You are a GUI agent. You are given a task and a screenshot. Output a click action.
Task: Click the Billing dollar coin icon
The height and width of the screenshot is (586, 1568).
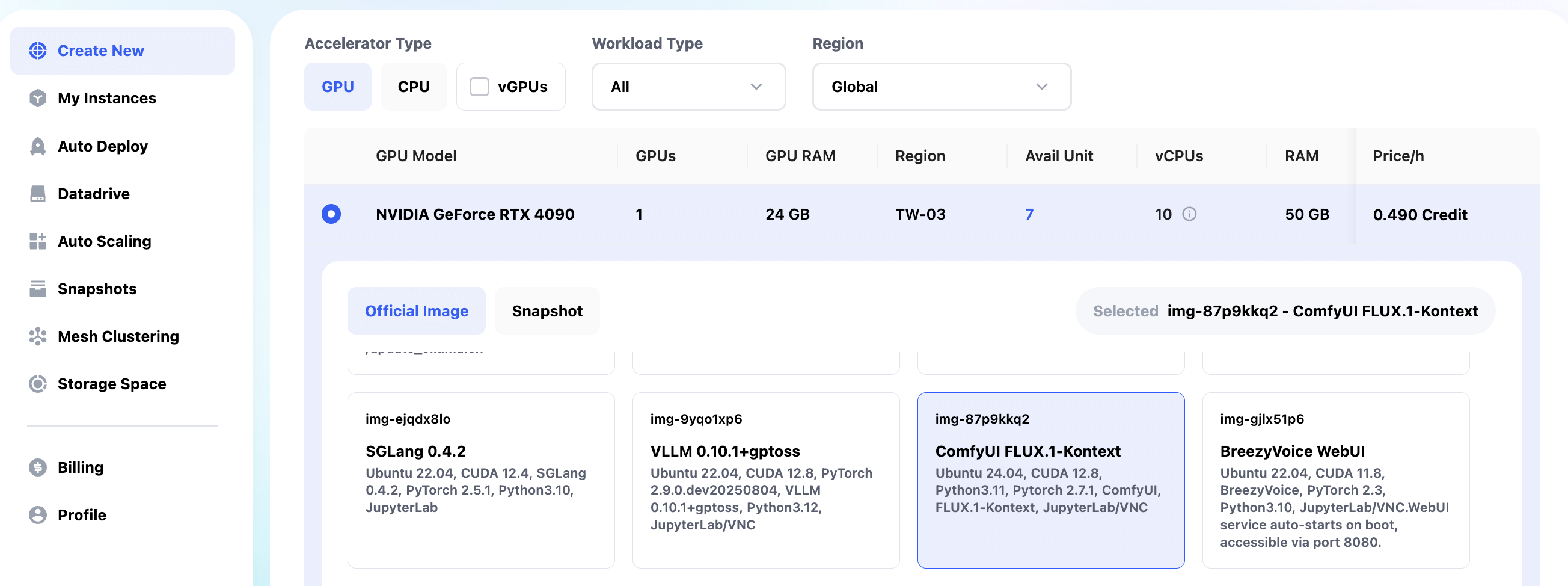[38, 467]
